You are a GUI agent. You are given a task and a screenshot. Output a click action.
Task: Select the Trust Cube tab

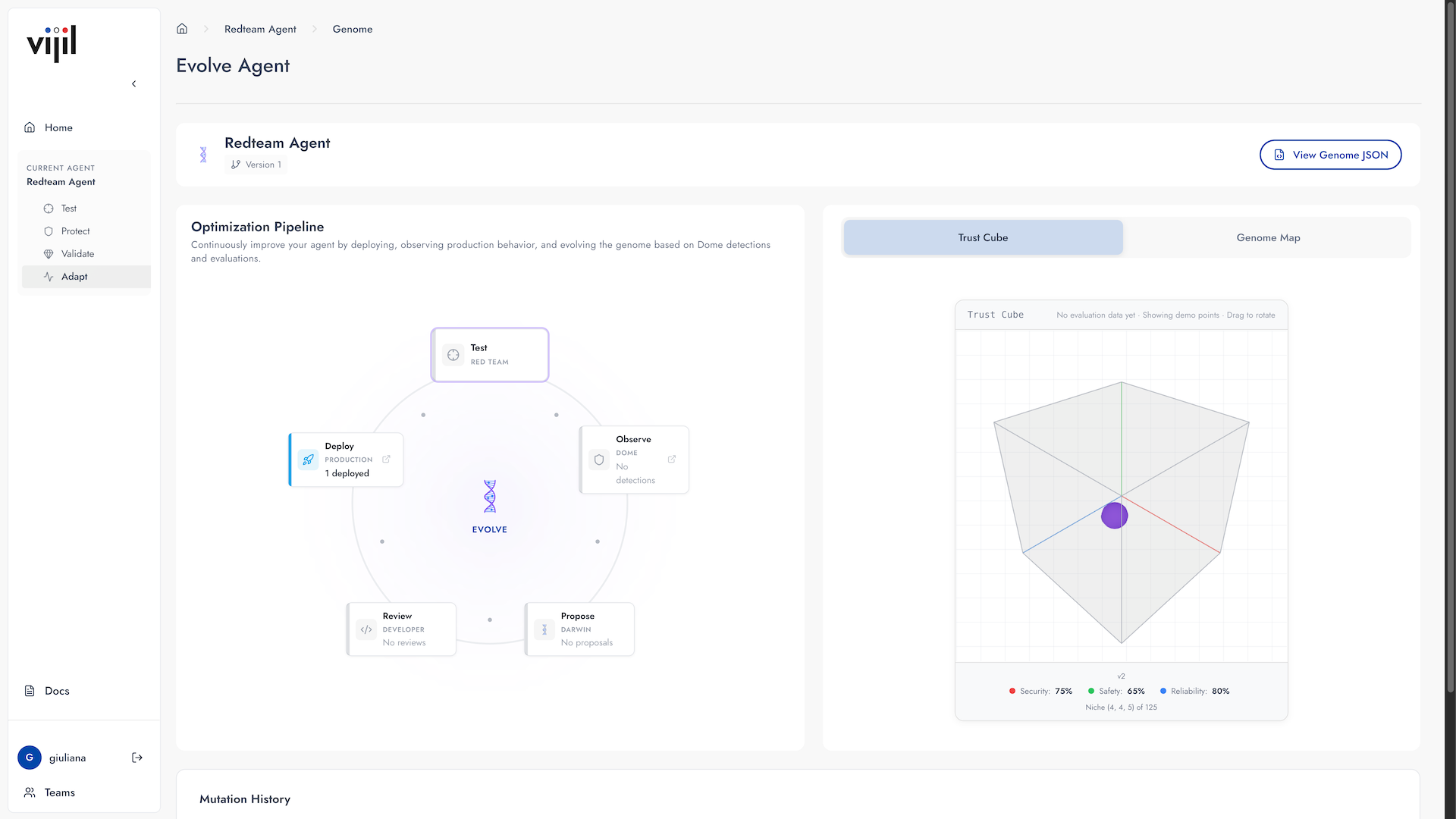[x=983, y=238]
